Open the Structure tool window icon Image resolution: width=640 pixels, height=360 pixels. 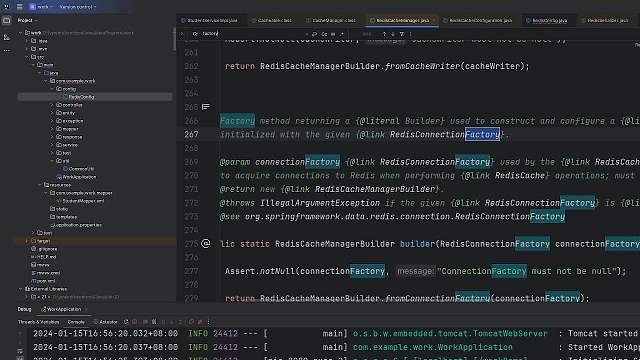coord(7,37)
